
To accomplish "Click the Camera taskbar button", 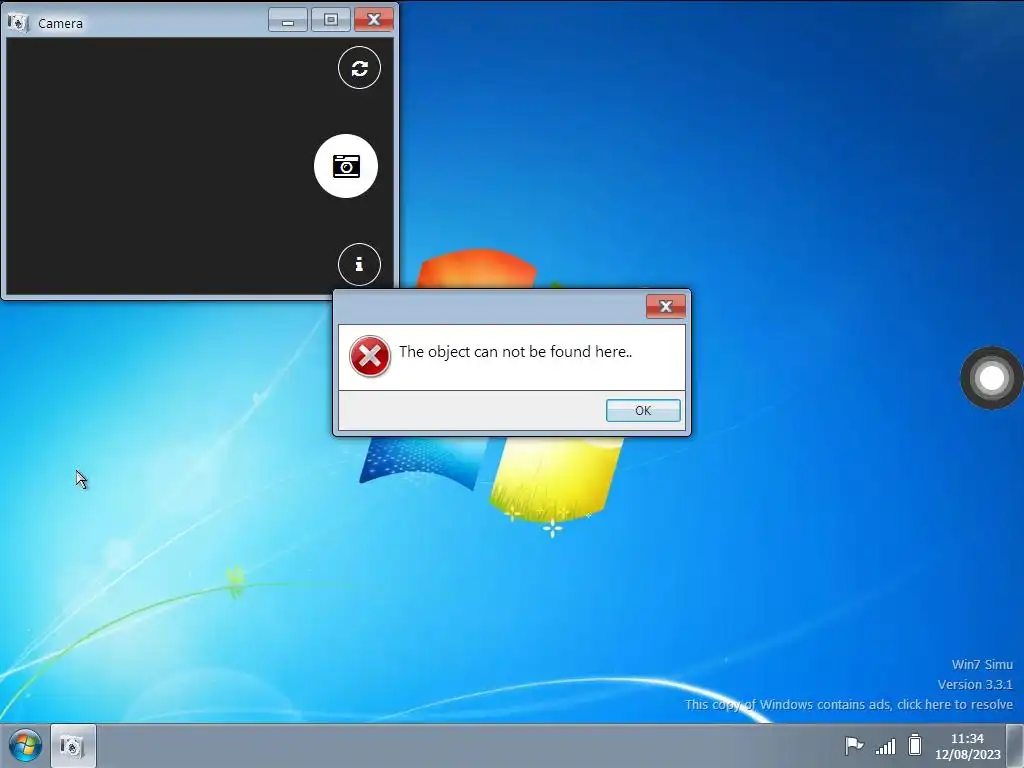I will [x=73, y=746].
